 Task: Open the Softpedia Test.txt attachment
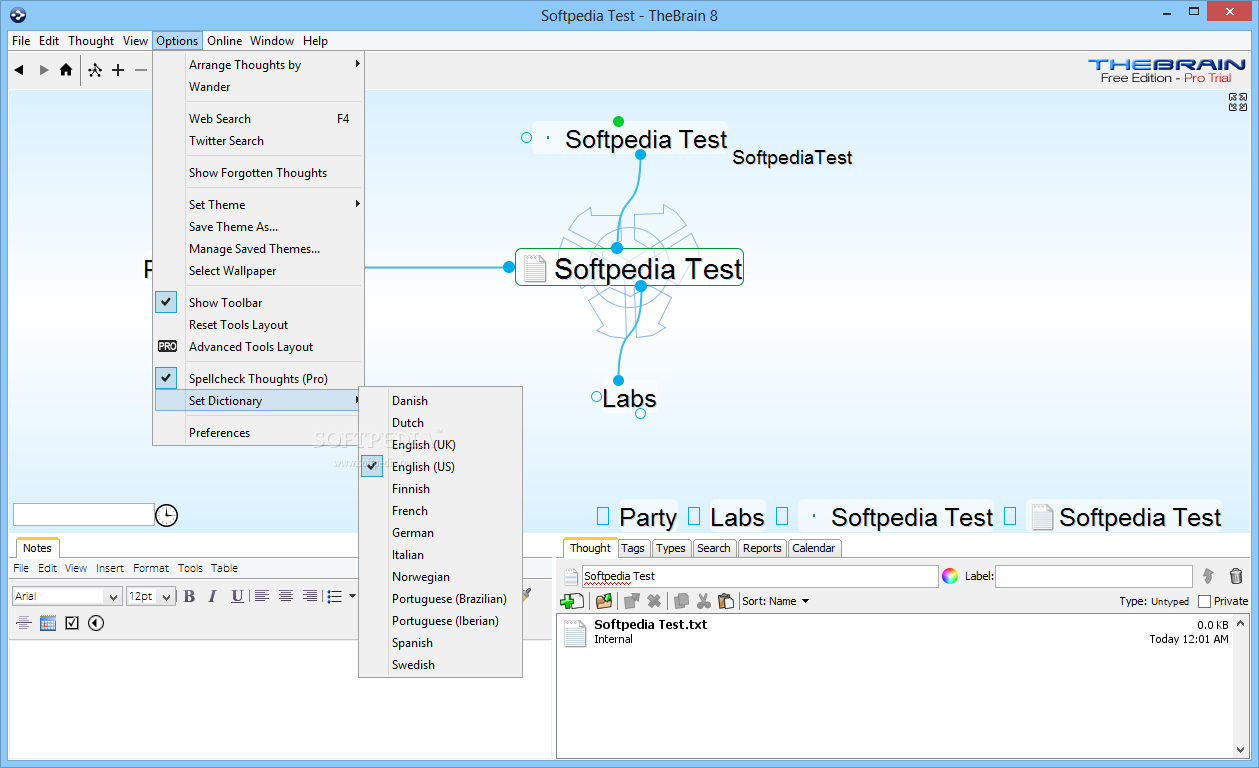[x=650, y=624]
